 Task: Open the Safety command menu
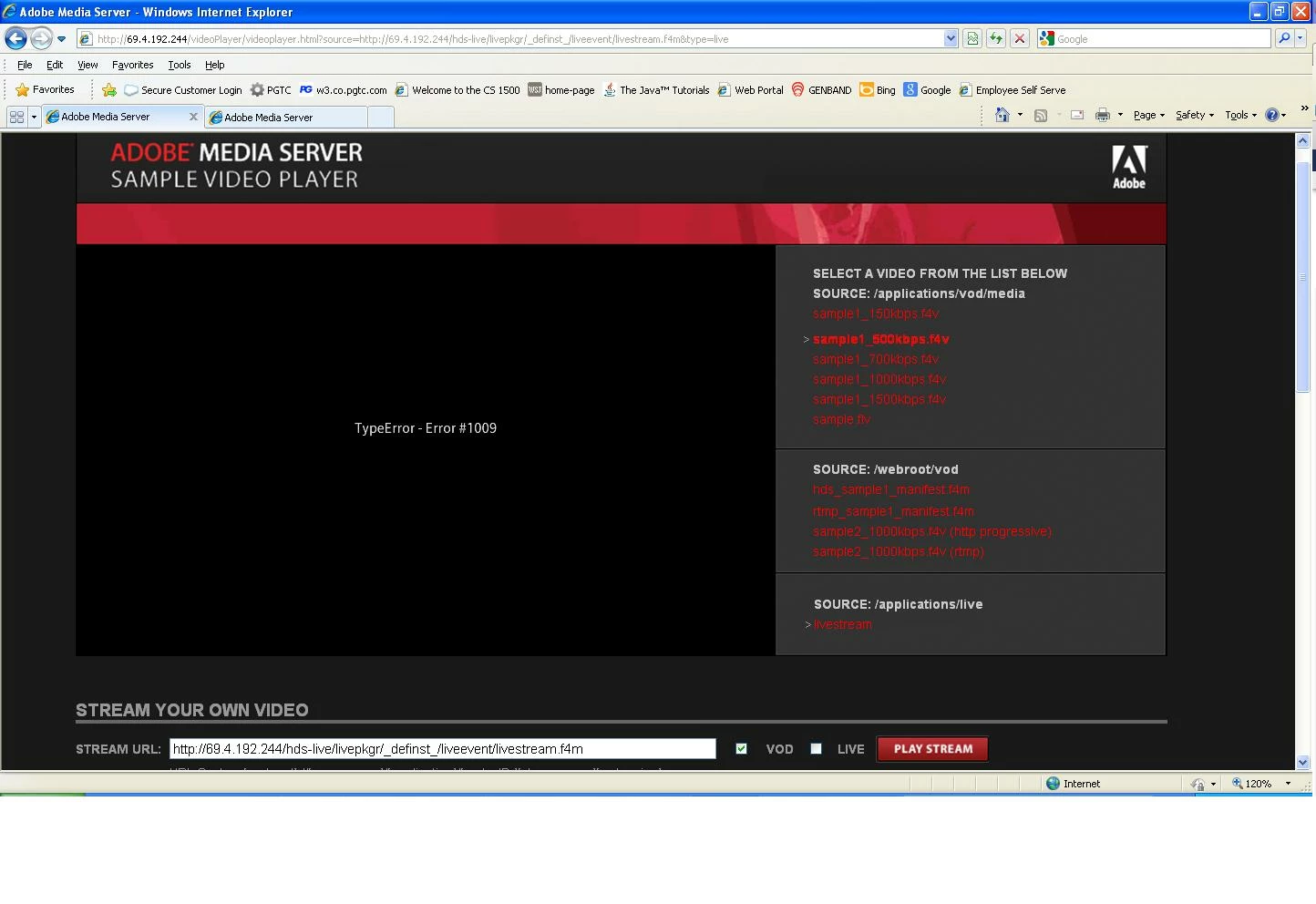(1195, 115)
